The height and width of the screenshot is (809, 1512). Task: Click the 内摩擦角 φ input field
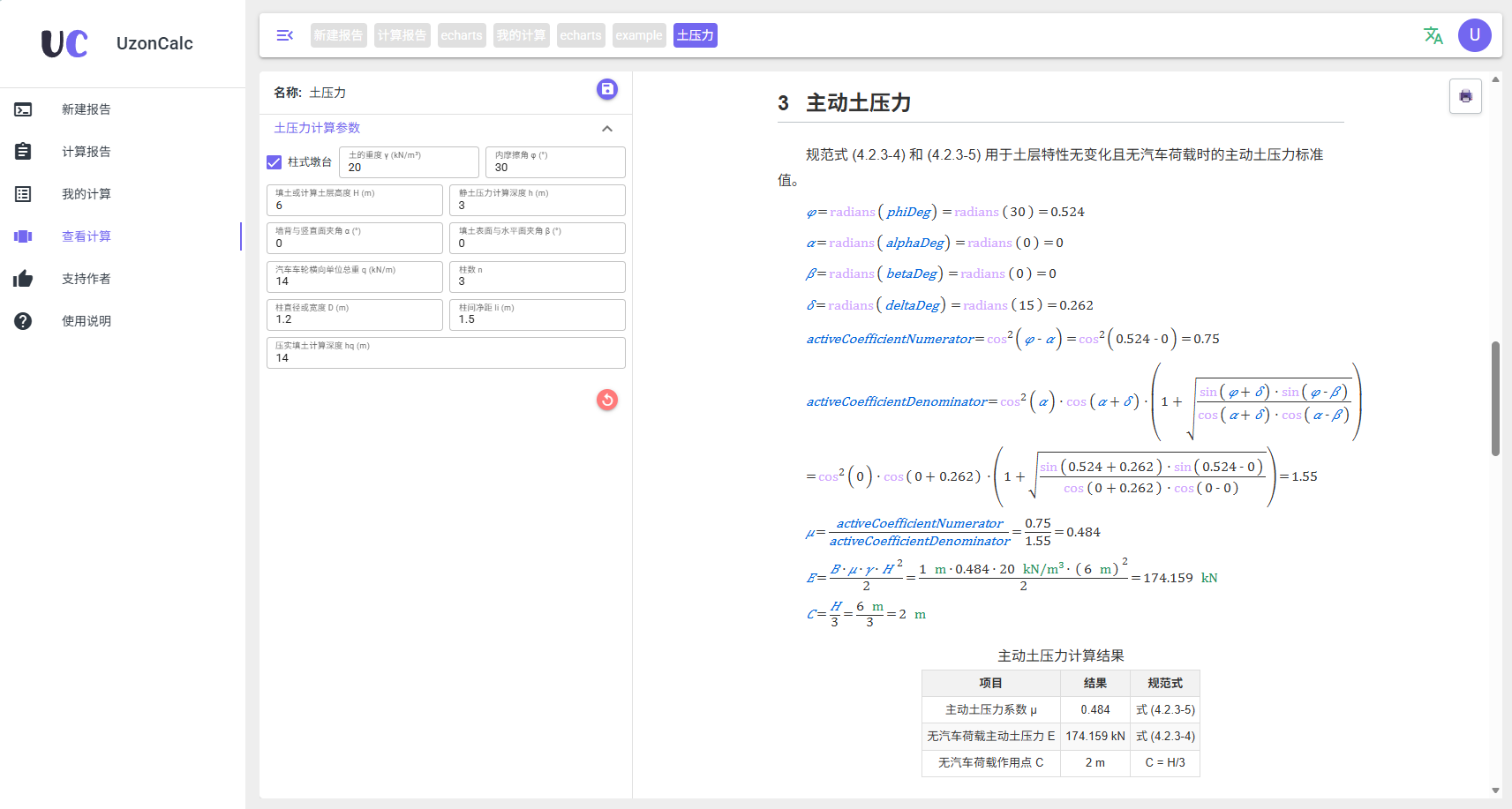555,162
